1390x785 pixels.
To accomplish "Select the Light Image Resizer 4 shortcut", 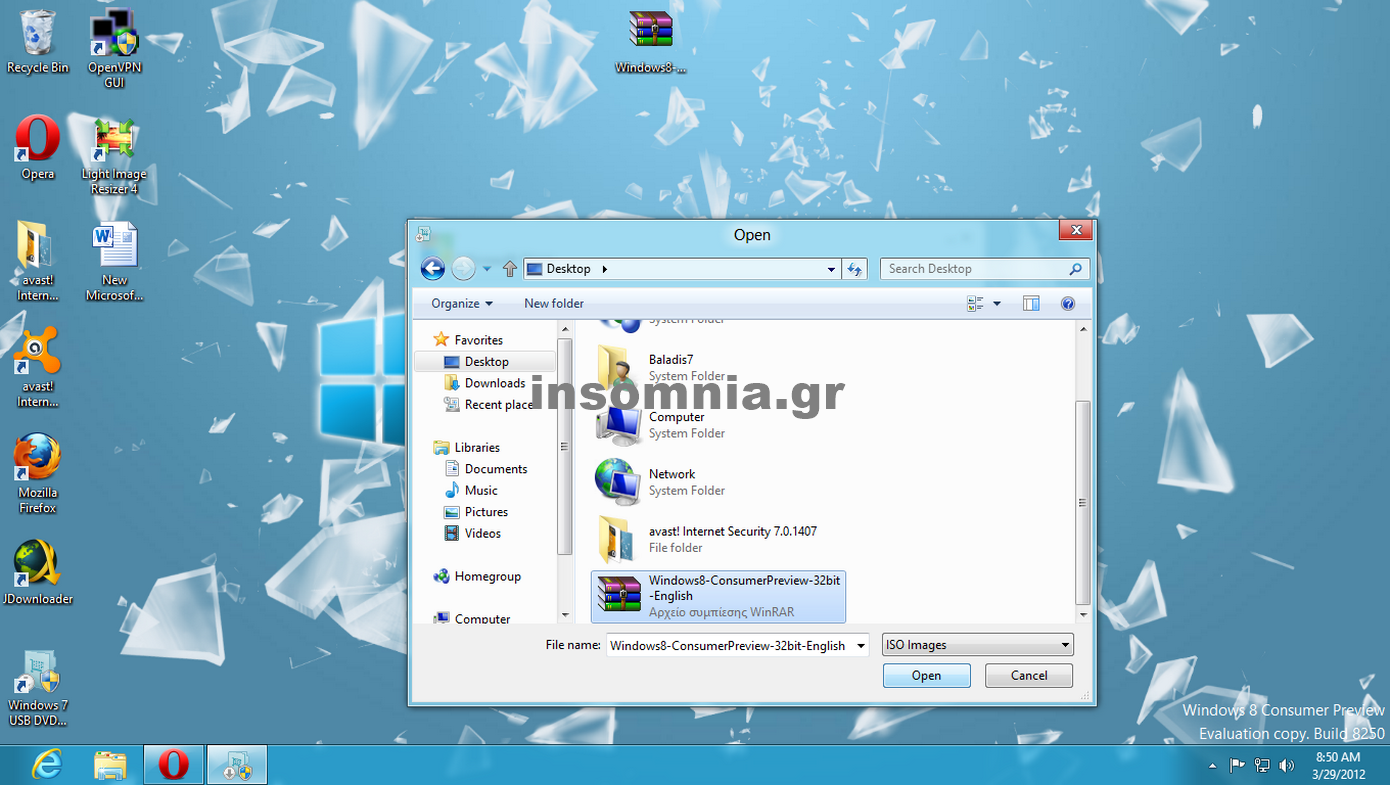I will point(114,155).
